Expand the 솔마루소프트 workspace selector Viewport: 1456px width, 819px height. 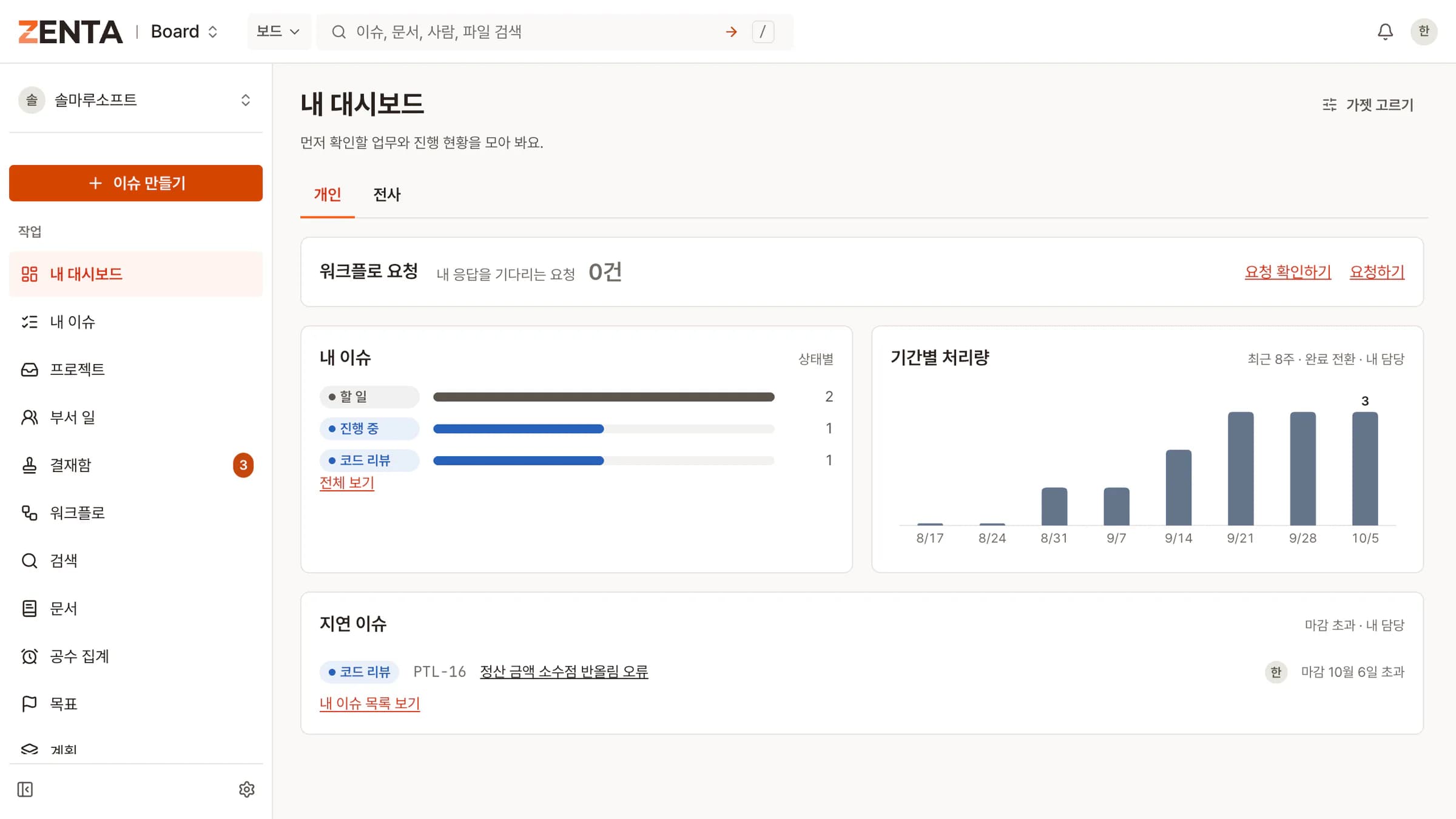pyautogui.click(x=136, y=100)
